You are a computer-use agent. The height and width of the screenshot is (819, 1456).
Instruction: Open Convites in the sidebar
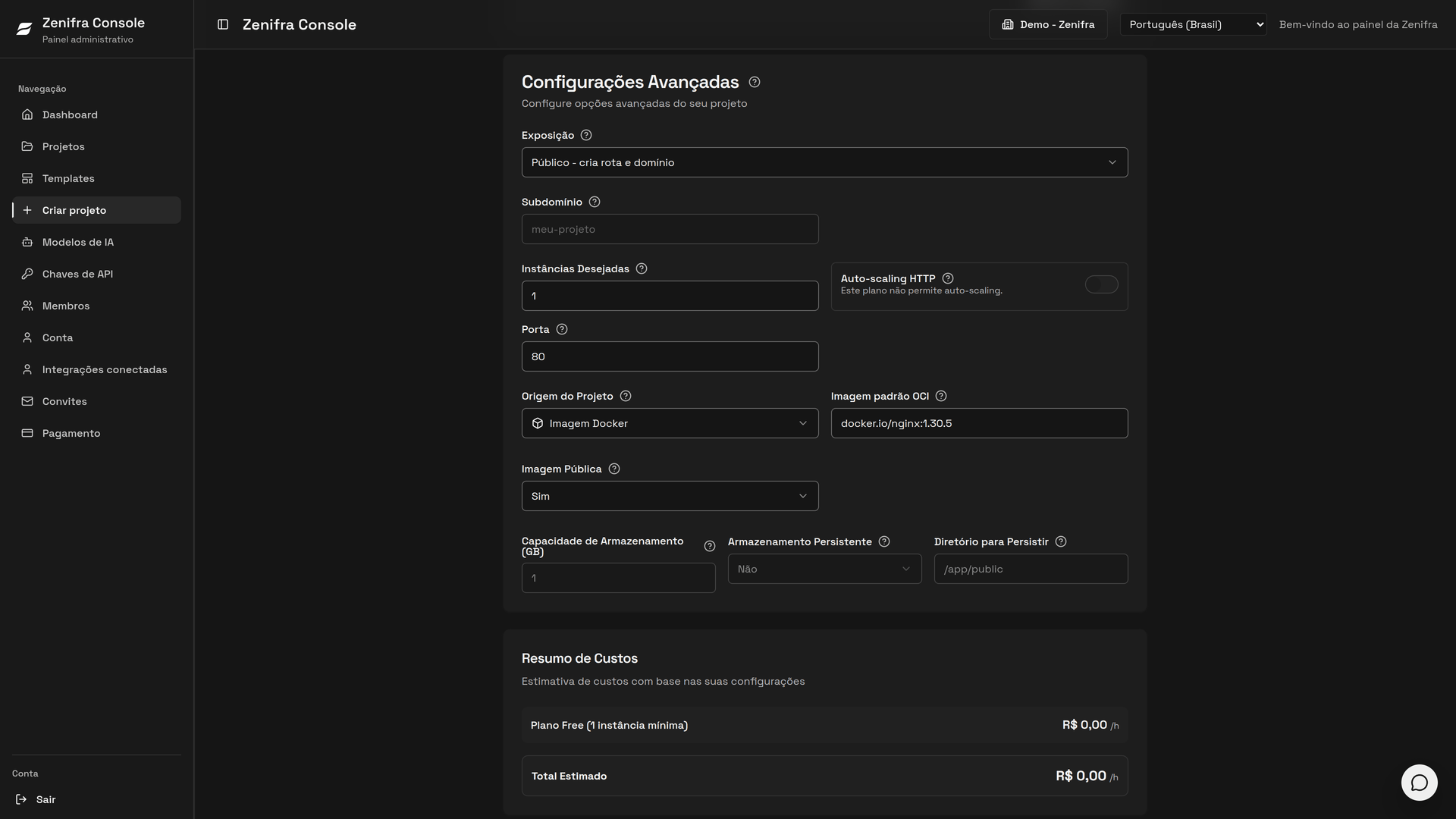(x=96, y=401)
